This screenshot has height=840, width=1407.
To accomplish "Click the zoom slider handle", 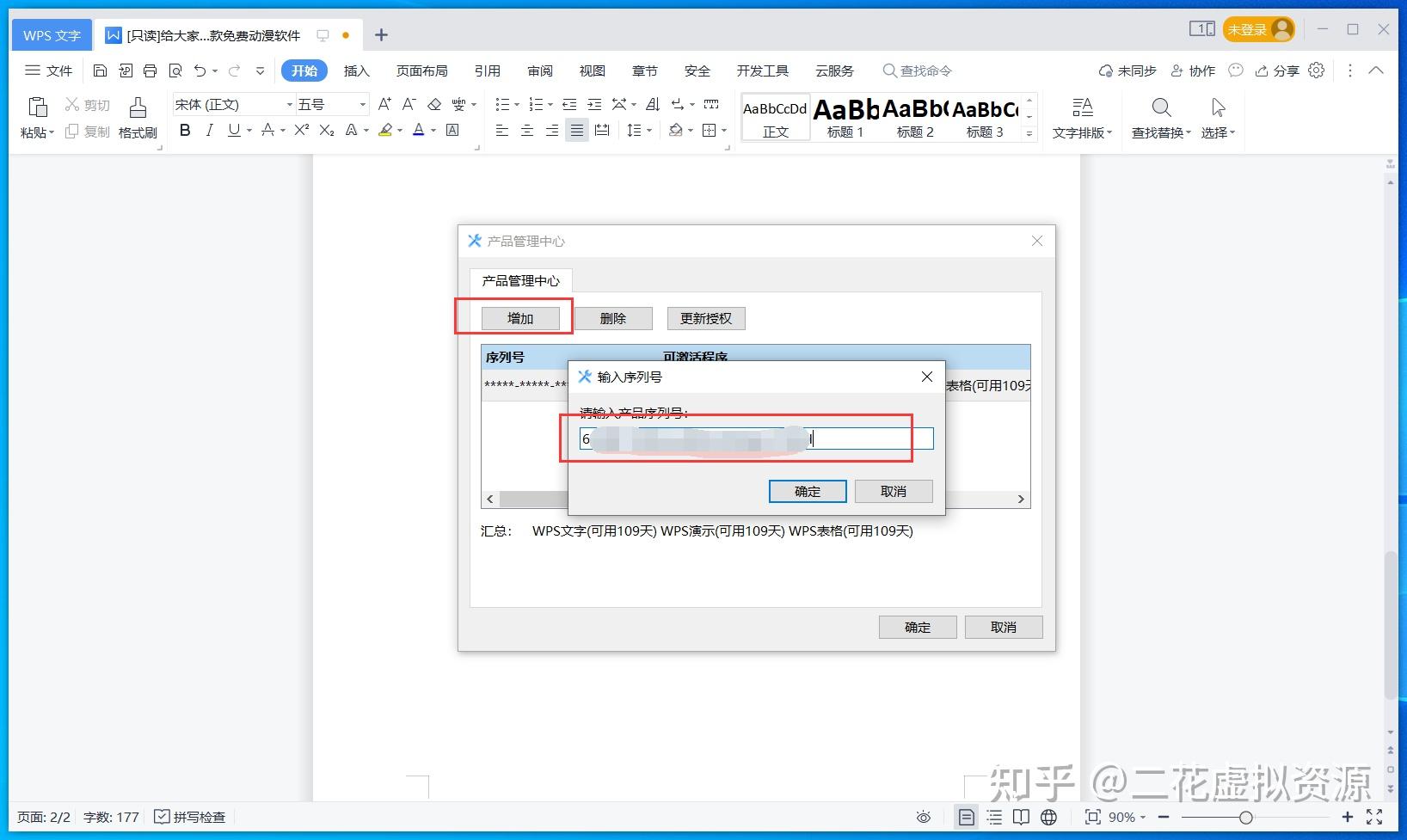I will click(1245, 817).
